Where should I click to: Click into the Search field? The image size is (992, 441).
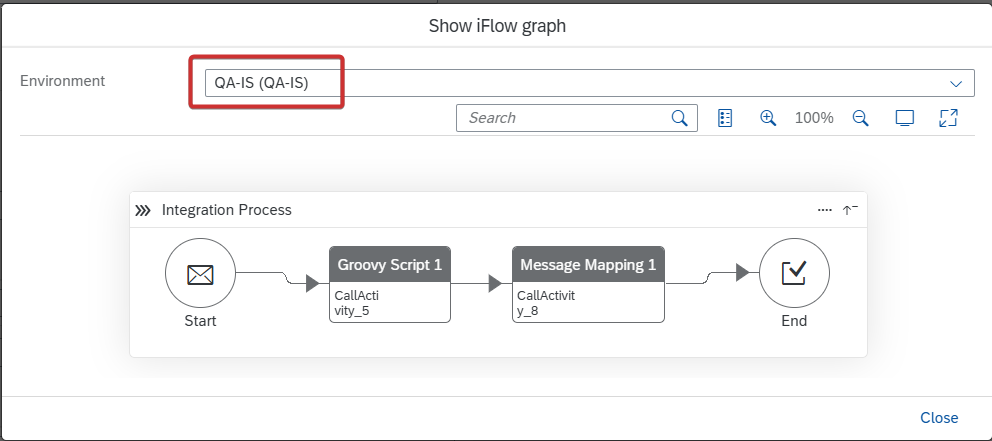pos(566,118)
